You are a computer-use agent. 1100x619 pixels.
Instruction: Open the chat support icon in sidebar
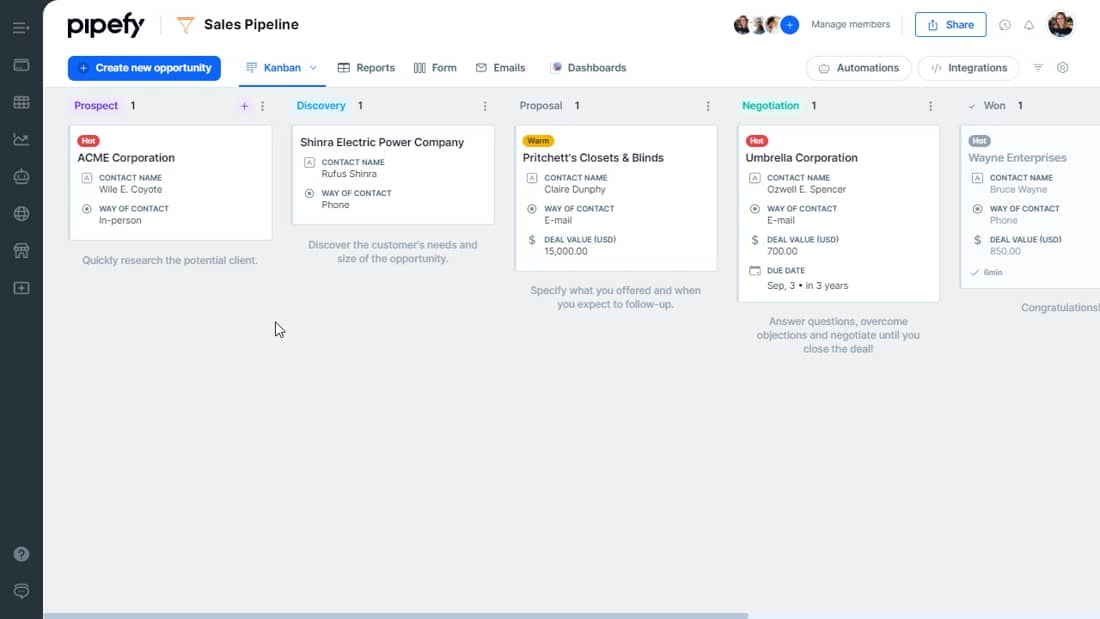click(x=21, y=591)
